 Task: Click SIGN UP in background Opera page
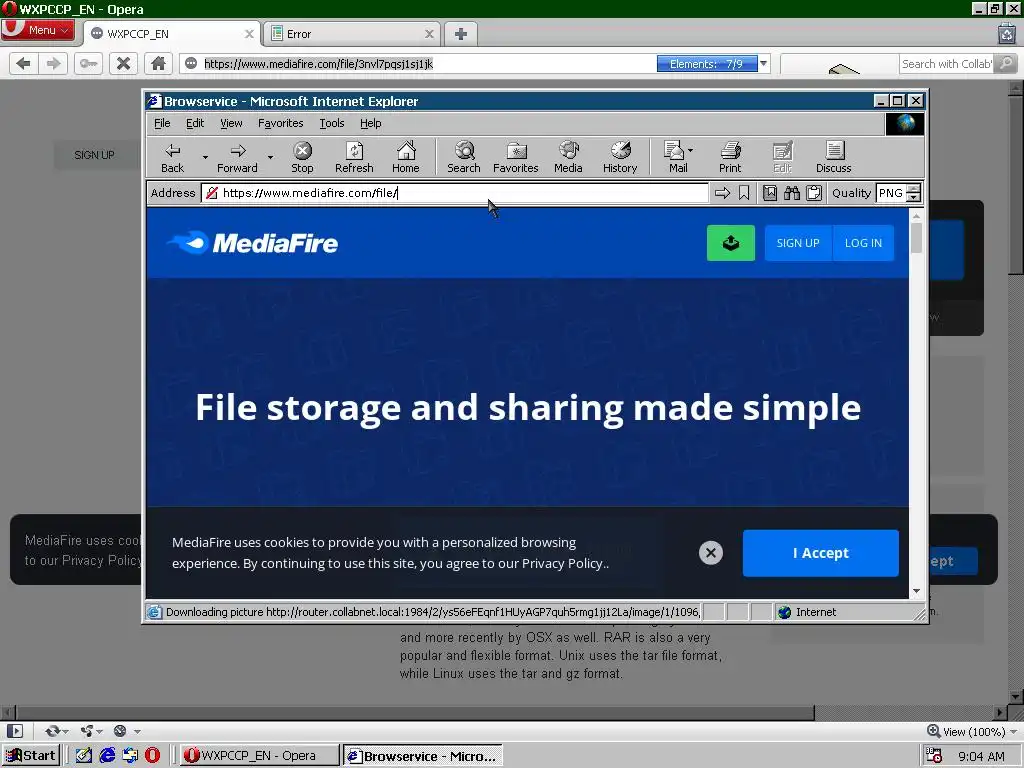pyautogui.click(x=94, y=155)
